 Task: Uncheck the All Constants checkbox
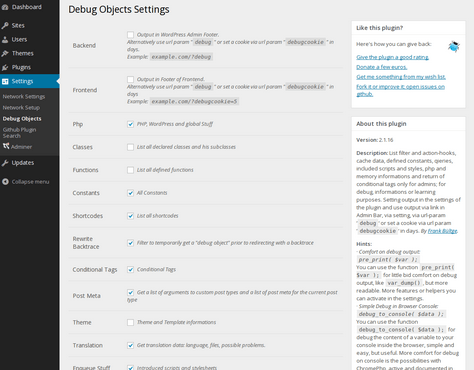(x=130, y=193)
